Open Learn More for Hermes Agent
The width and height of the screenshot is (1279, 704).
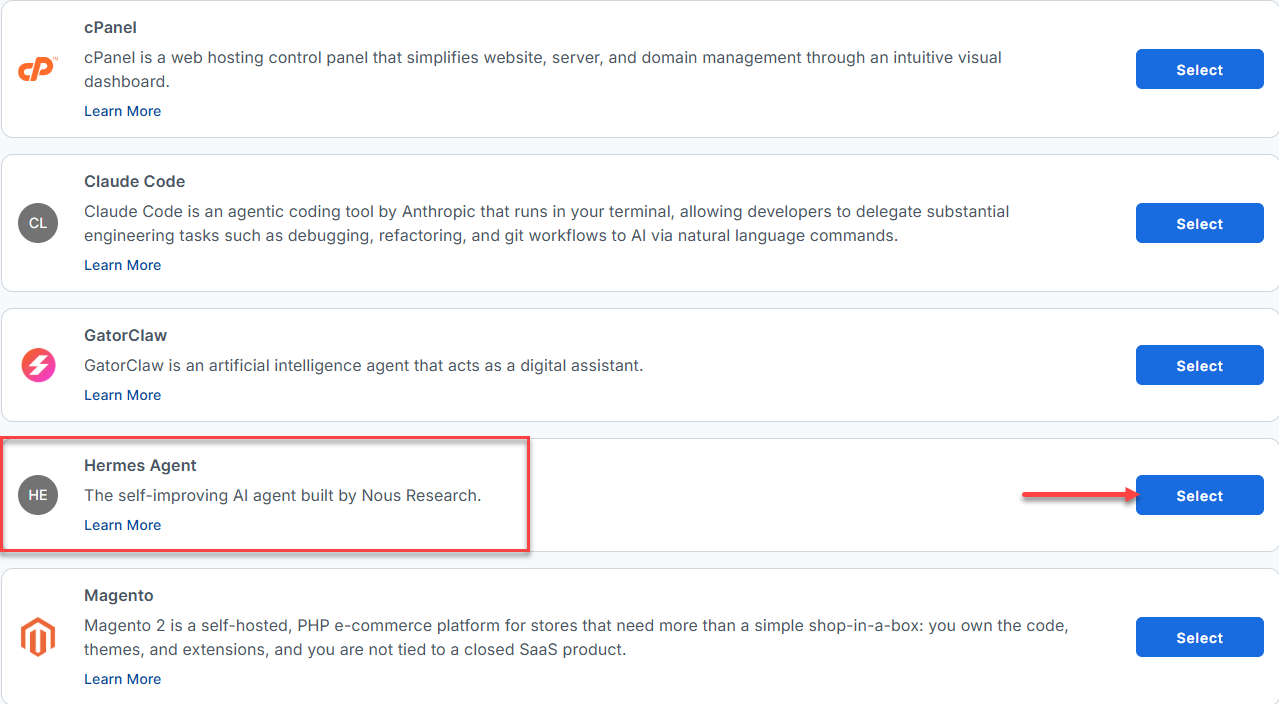tap(122, 525)
